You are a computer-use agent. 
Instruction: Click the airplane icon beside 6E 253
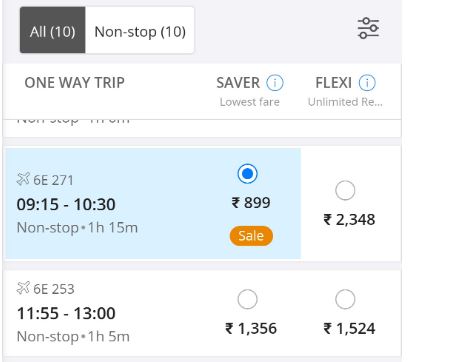click(x=23, y=288)
